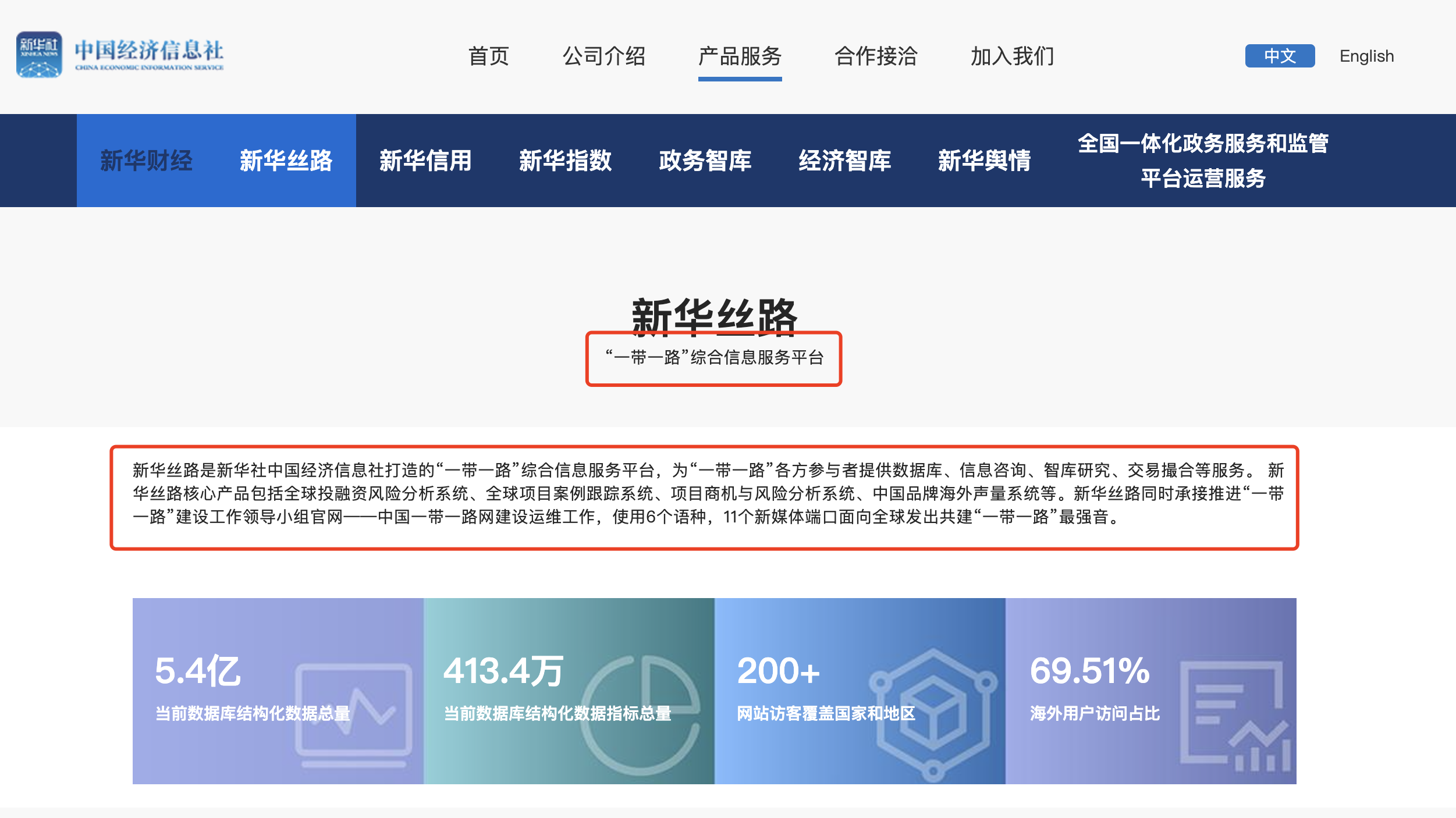1456x818 pixels.
Task: Open the 公司介绍 menu
Action: click(x=603, y=56)
